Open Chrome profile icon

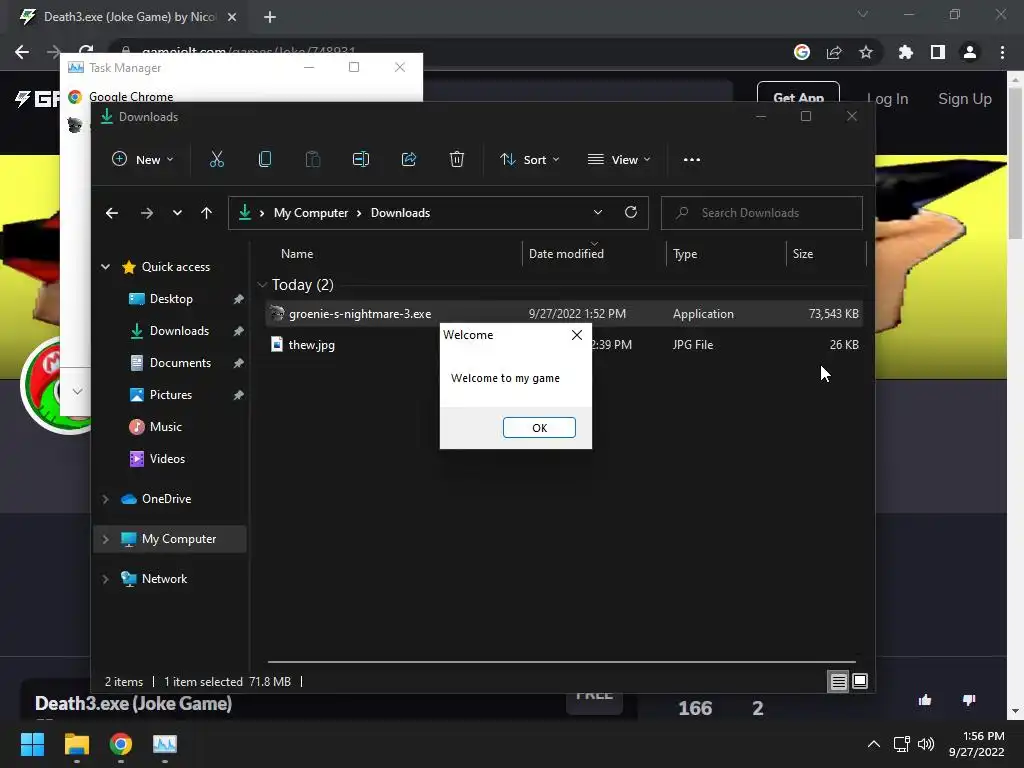(970, 52)
